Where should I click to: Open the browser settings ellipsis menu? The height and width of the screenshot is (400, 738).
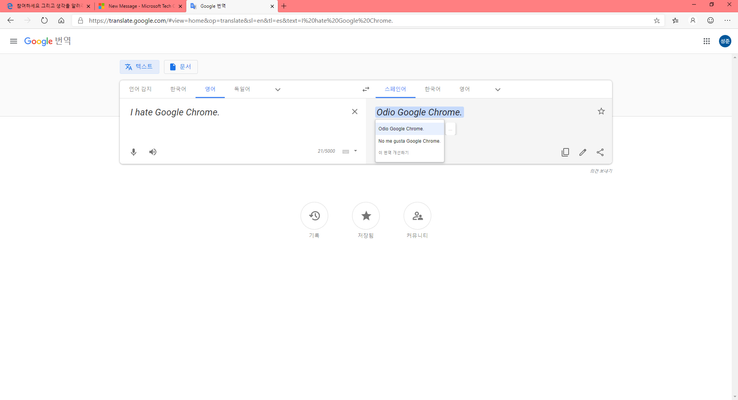[x=727, y=21]
